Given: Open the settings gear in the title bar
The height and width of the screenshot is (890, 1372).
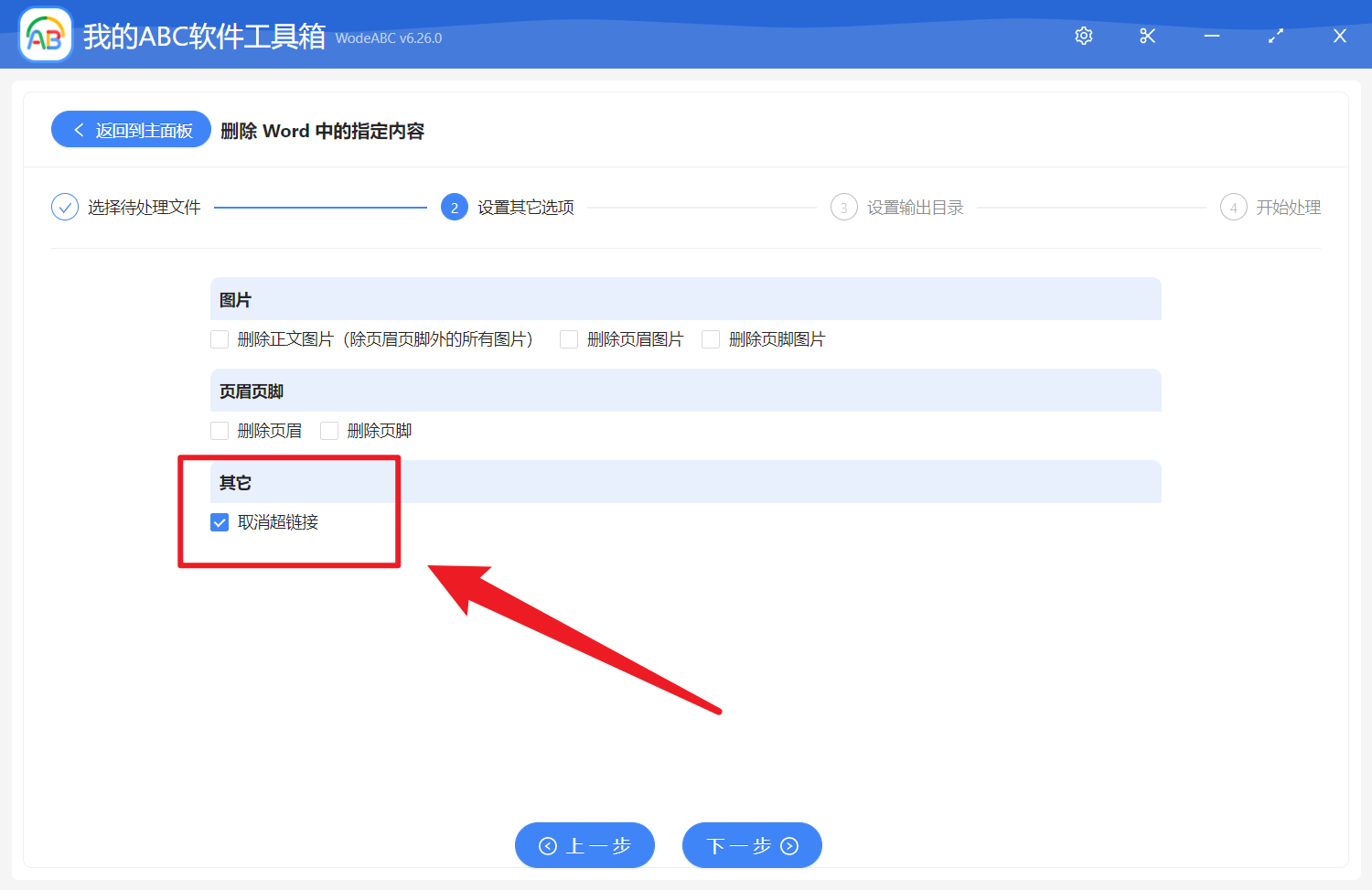Looking at the screenshot, I should click(x=1083, y=36).
